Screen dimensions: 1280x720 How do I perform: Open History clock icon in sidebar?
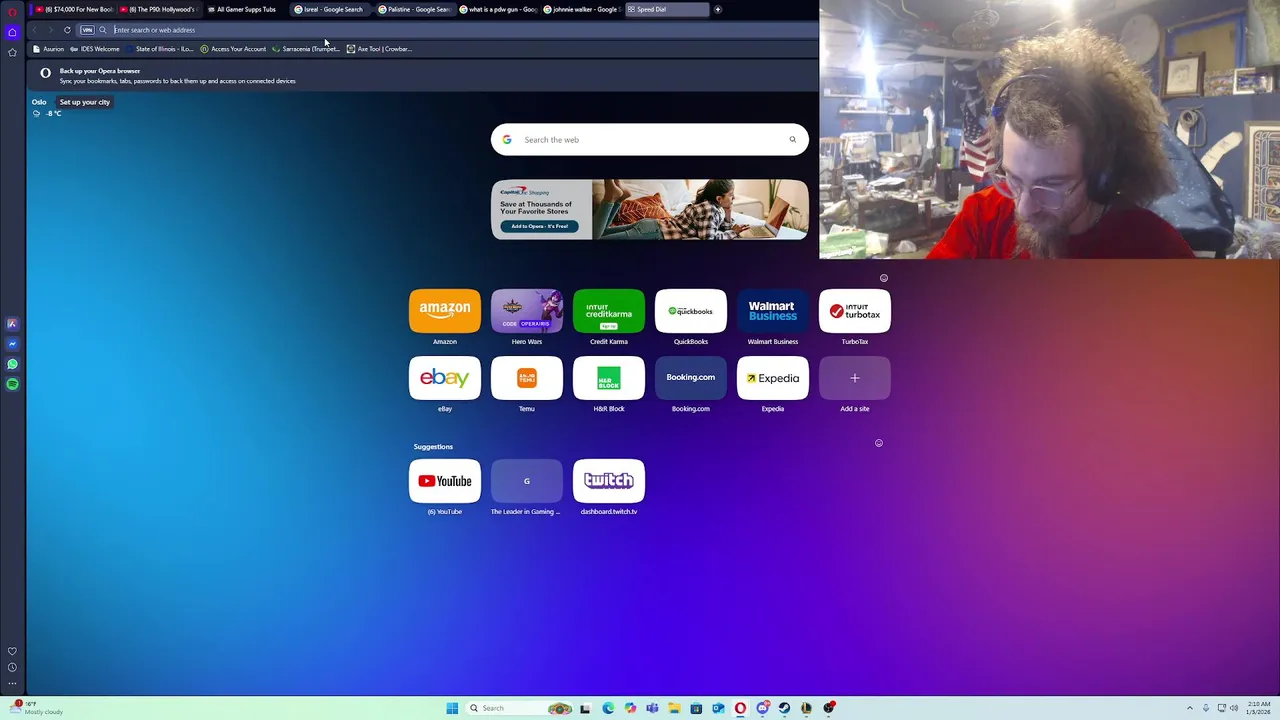(x=12, y=667)
